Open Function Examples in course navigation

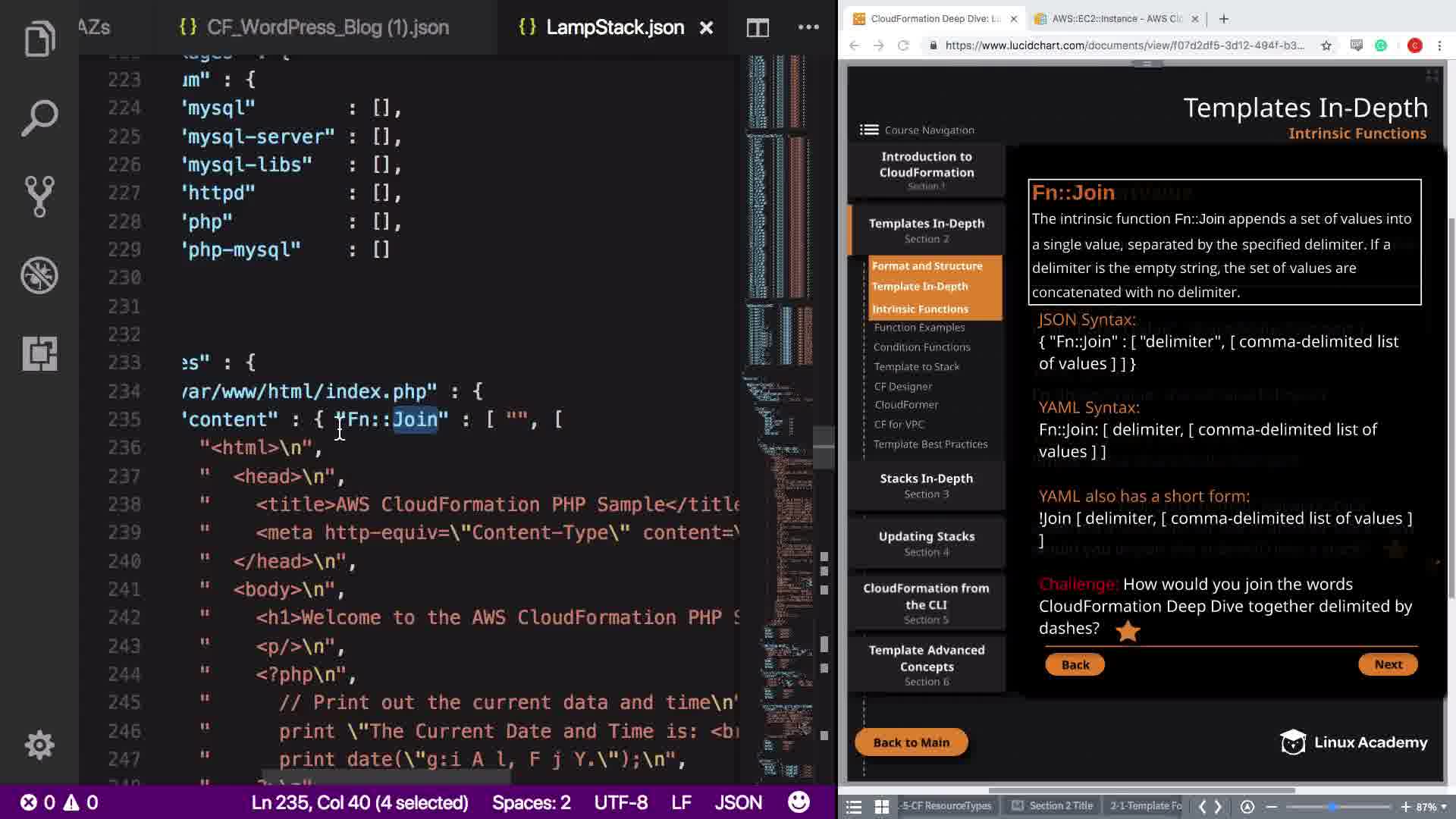click(x=919, y=328)
